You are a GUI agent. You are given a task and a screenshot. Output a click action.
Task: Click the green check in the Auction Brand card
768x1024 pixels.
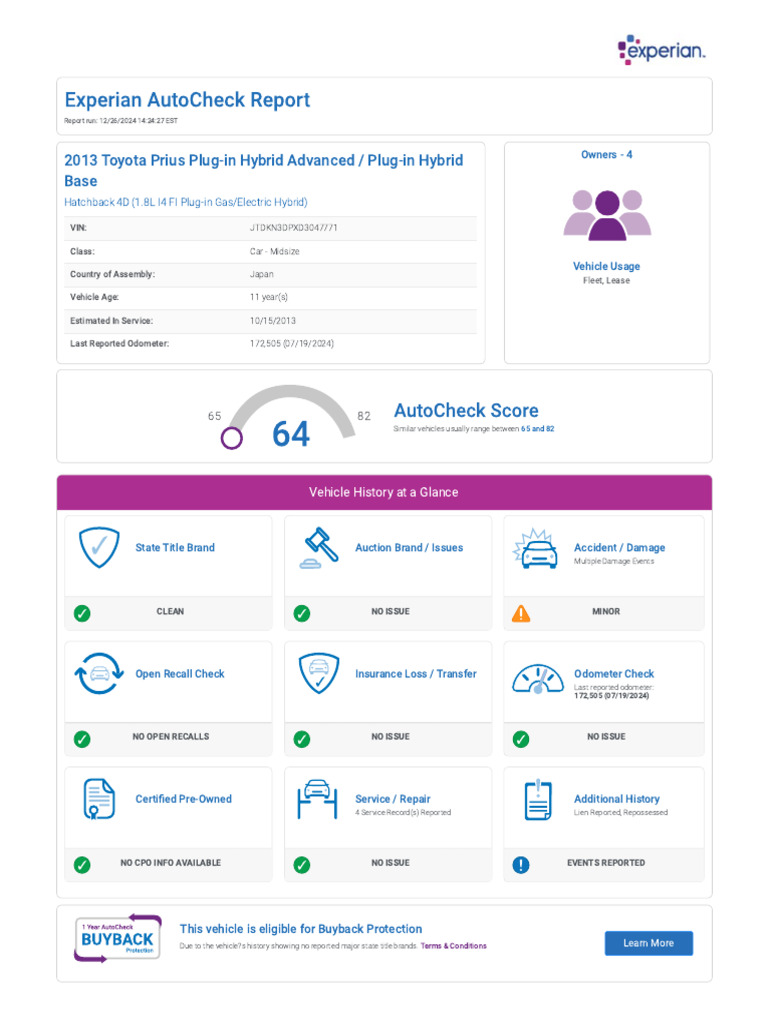point(302,613)
